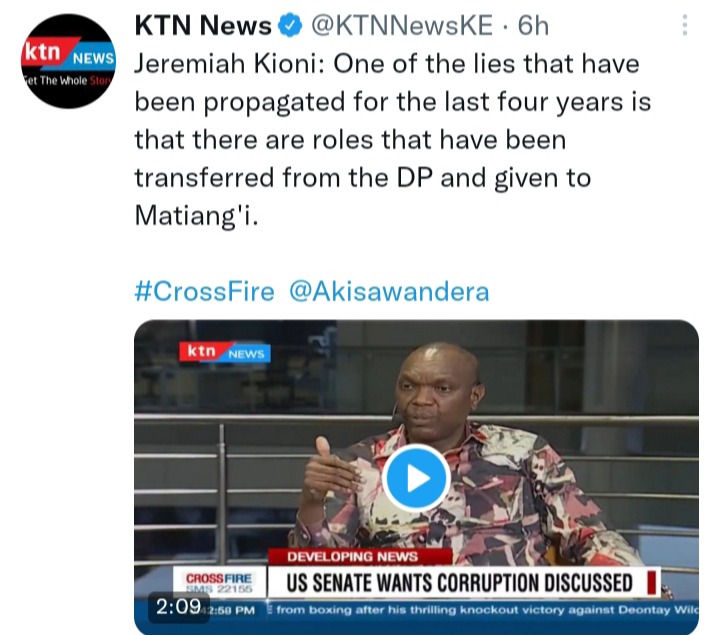The height and width of the screenshot is (635, 720).
Task: Click the 2:09 video duration badge
Action: [x=179, y=607]
